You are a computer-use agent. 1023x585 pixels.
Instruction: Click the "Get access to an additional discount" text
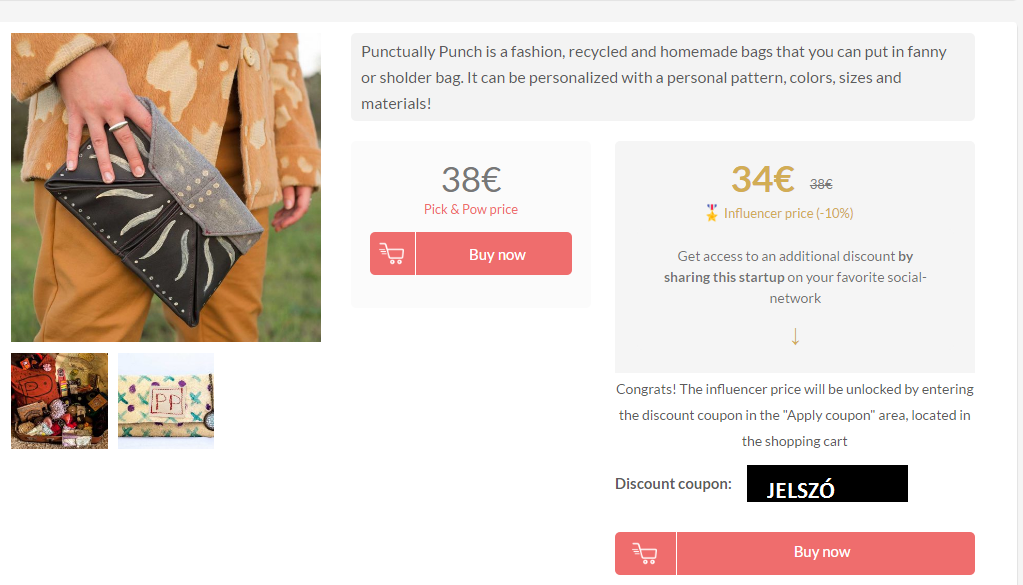point(786,256)
